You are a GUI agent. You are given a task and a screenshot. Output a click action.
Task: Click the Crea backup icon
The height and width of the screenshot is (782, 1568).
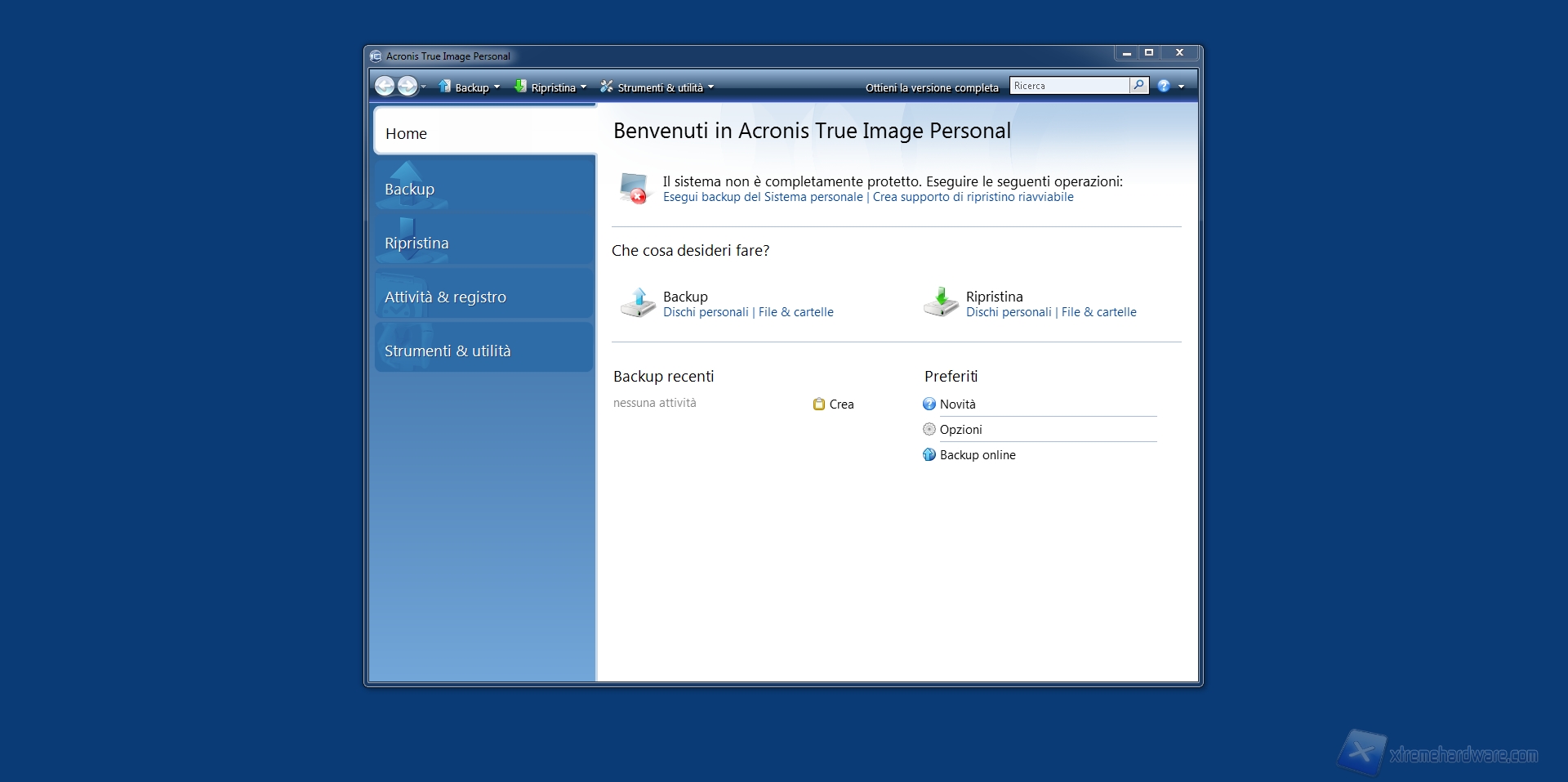[819, 404]
